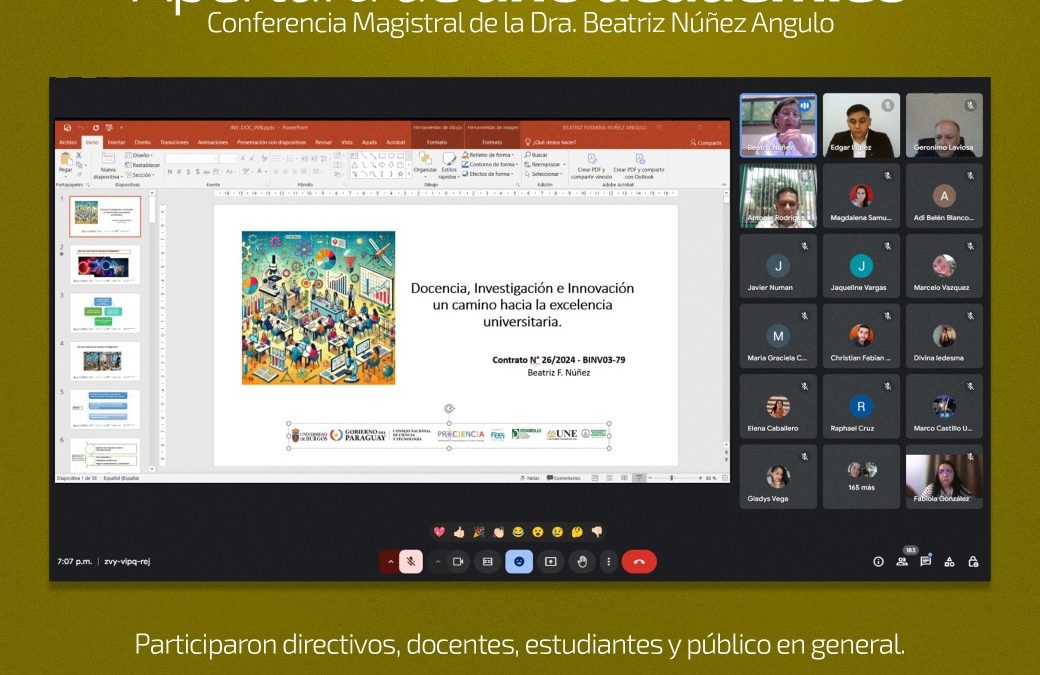Expand video settings chevron beside camera
The image size is (1040, 675).
pos(437,562)
